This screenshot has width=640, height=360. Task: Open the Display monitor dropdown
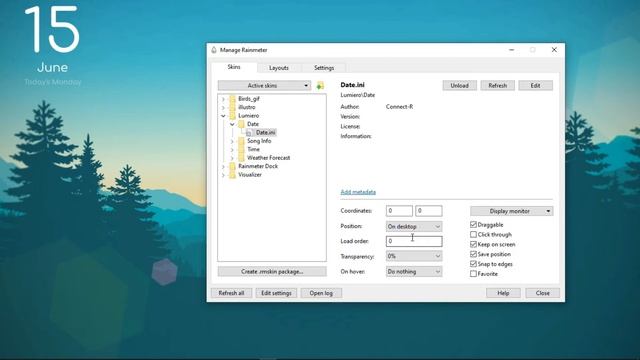[512, 211]
